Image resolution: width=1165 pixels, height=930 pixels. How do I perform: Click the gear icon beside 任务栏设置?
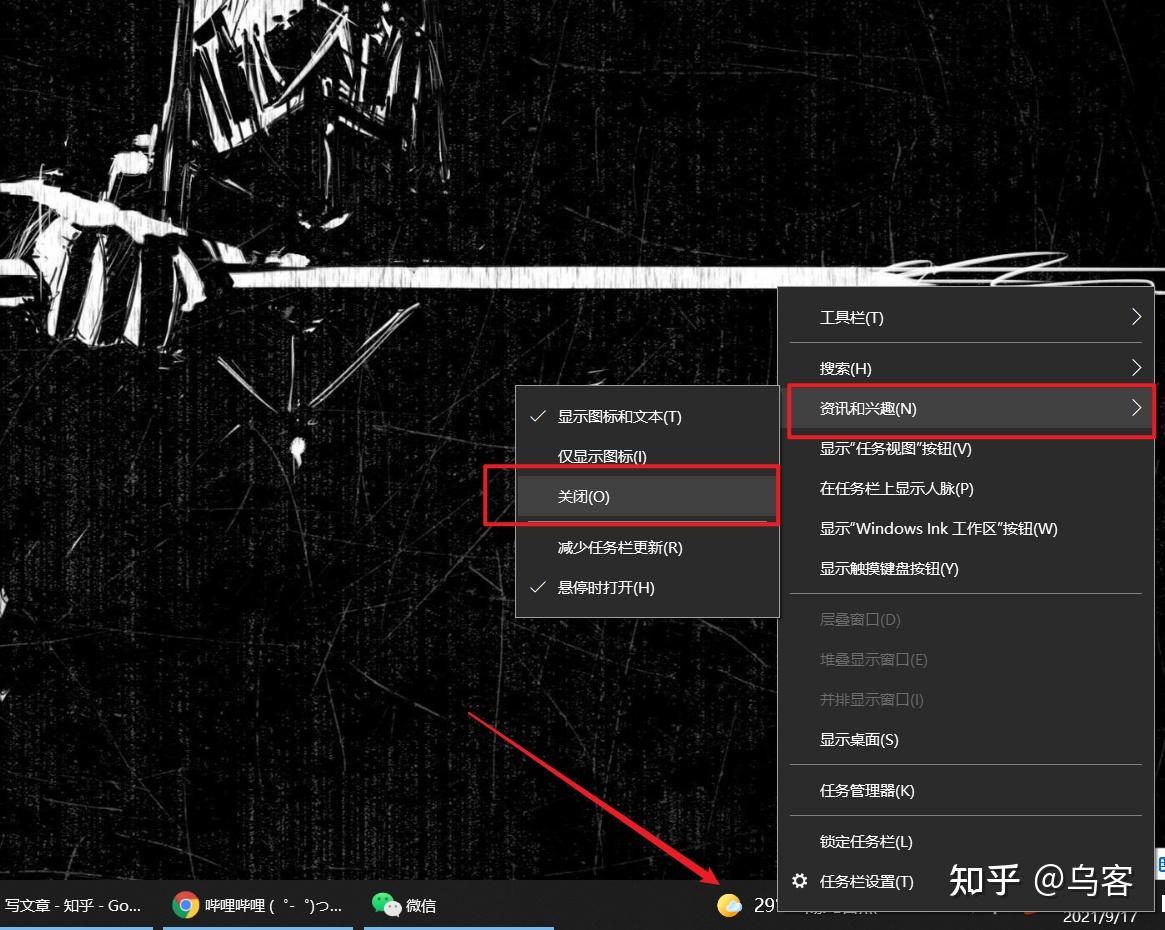(x=798, y=881)
